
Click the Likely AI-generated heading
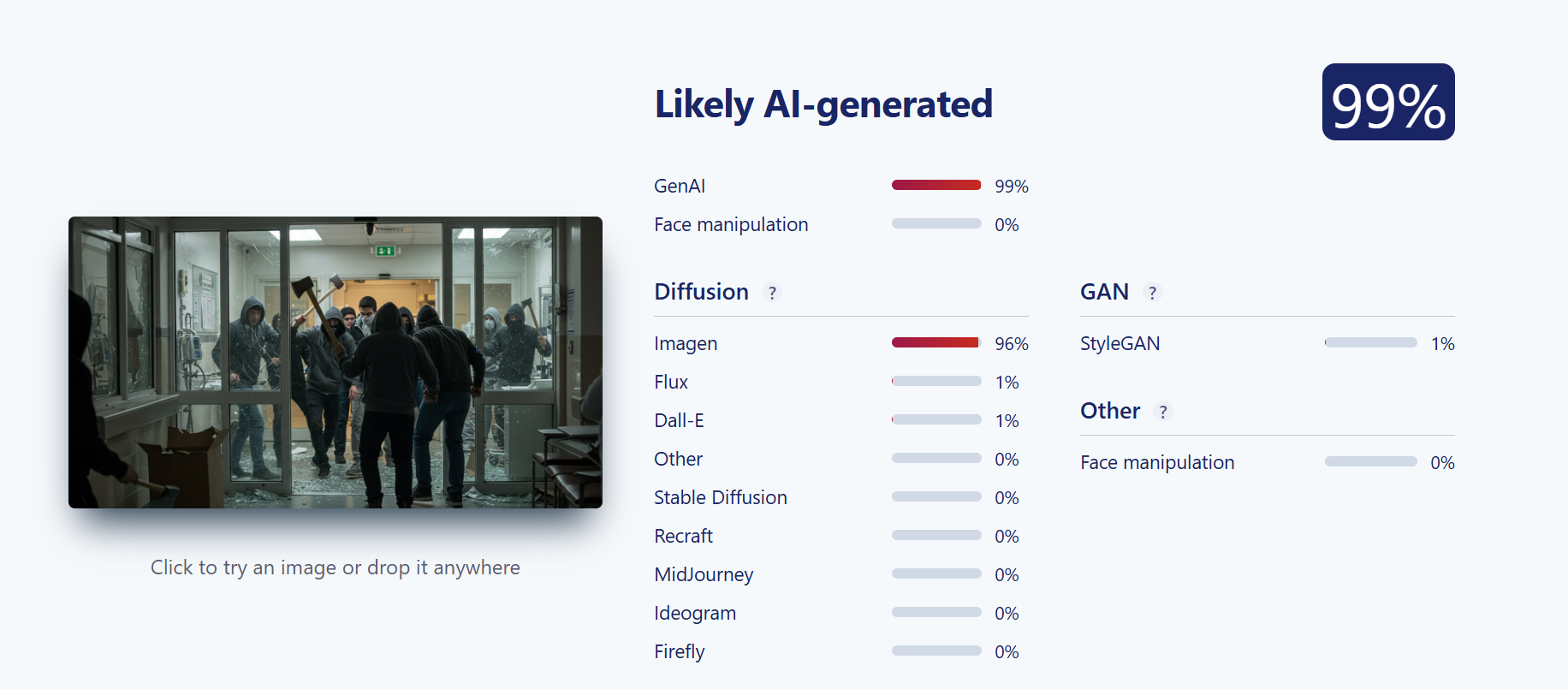click(x=823, y=104)
